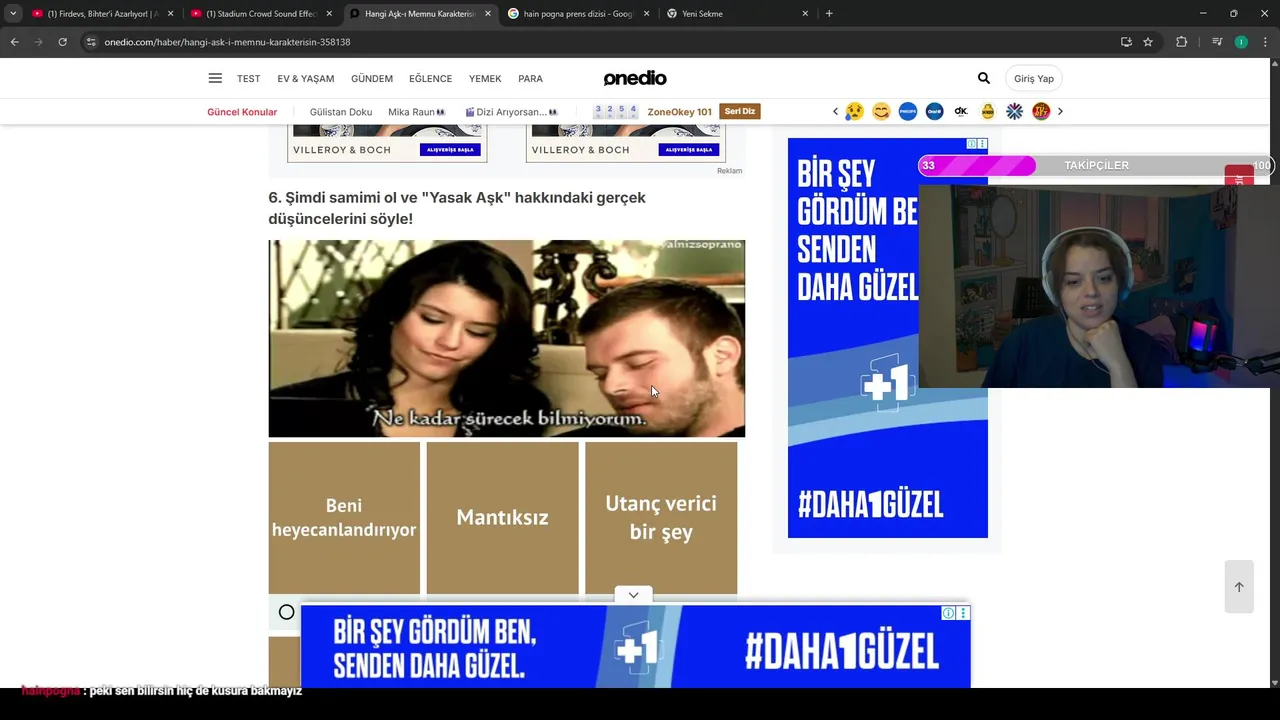The width and height of the screenshot is (1280, 720).
Task: Open a new tab with plus
Action: [x=829, y=14]
